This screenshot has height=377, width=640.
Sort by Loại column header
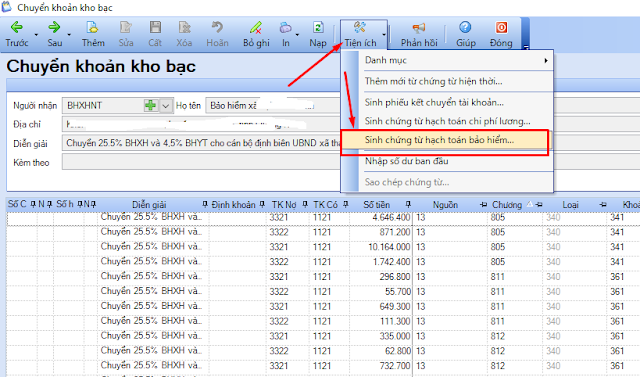(570, 204)
